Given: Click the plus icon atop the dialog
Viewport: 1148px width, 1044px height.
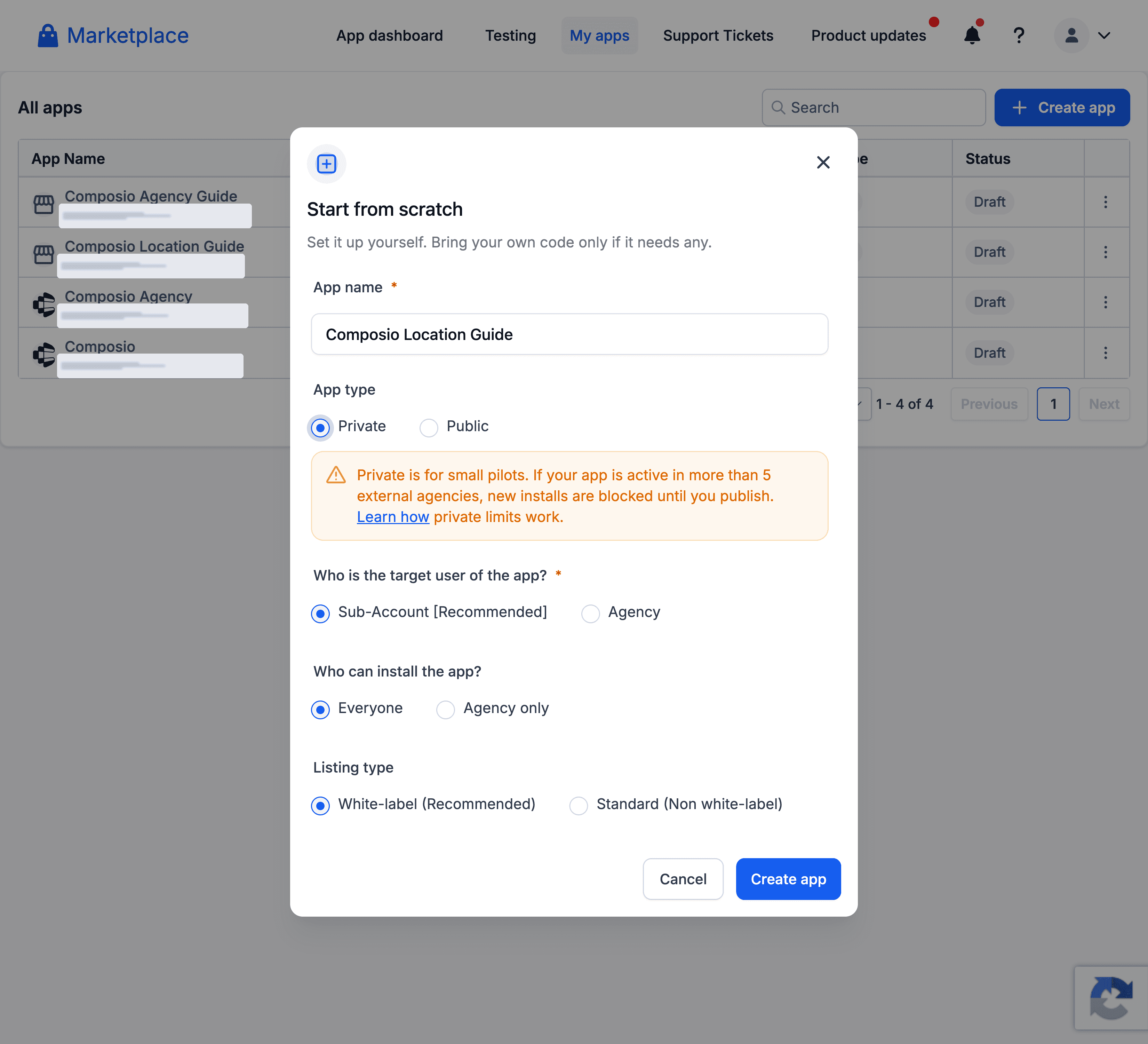Looking at the screenshot, I should click(326, 164).
